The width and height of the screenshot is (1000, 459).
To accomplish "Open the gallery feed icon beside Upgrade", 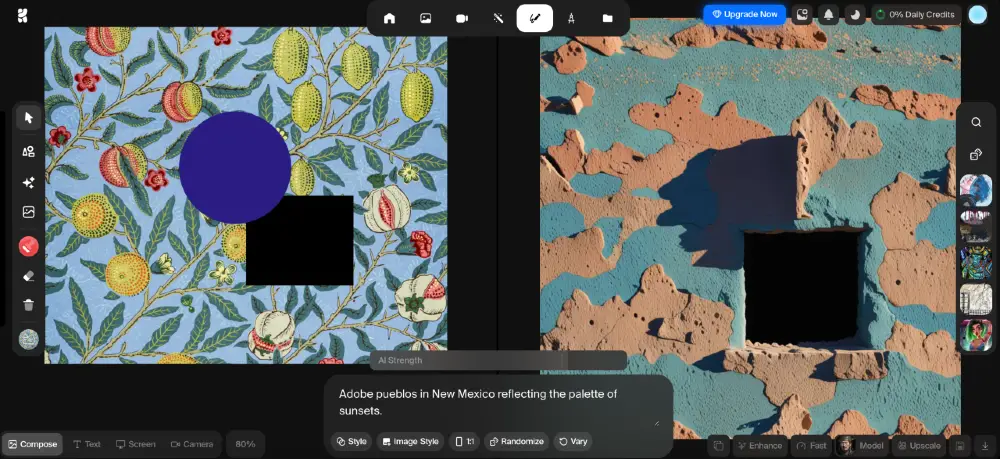I will click(802, 15).
